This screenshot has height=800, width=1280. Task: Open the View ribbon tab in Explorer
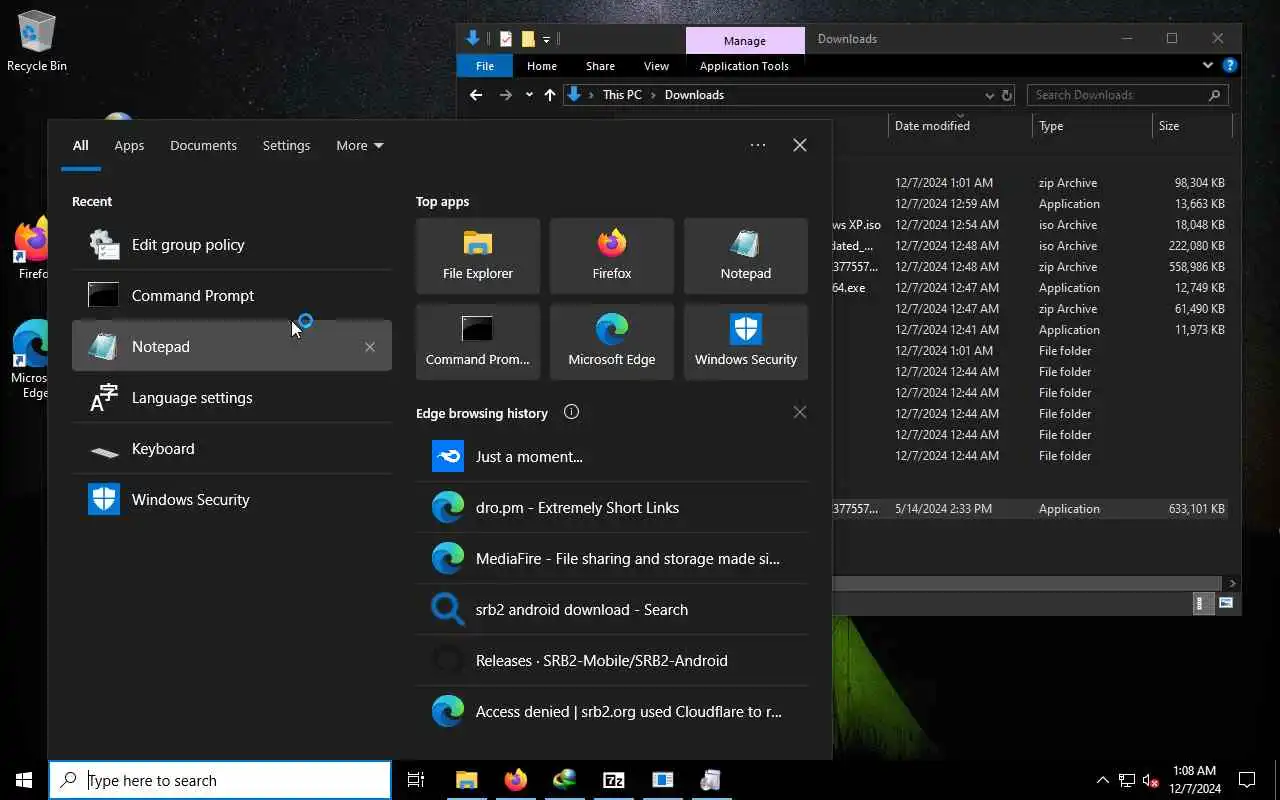[x=656, y=66]
